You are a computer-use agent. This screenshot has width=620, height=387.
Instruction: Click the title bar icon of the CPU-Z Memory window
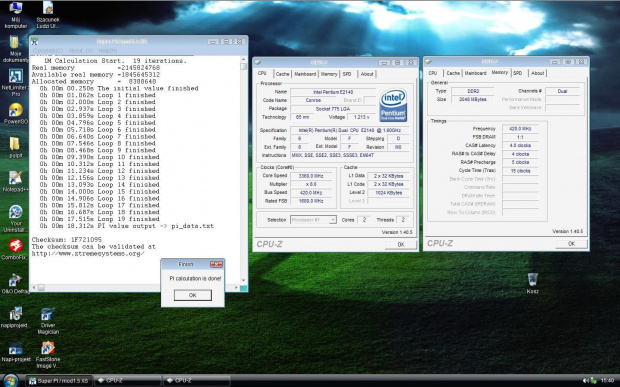pos(428,61)
